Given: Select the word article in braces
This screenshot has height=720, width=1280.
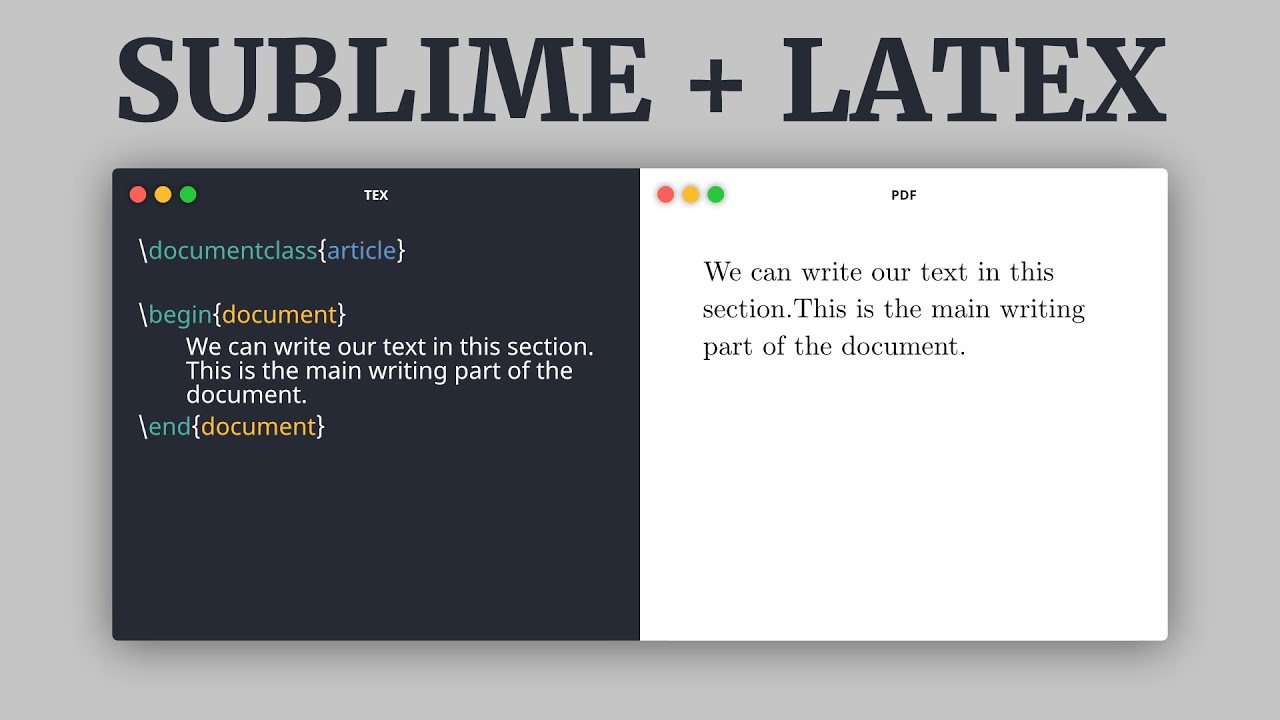Looking at the screenshot, I should [x=362, y=250].
